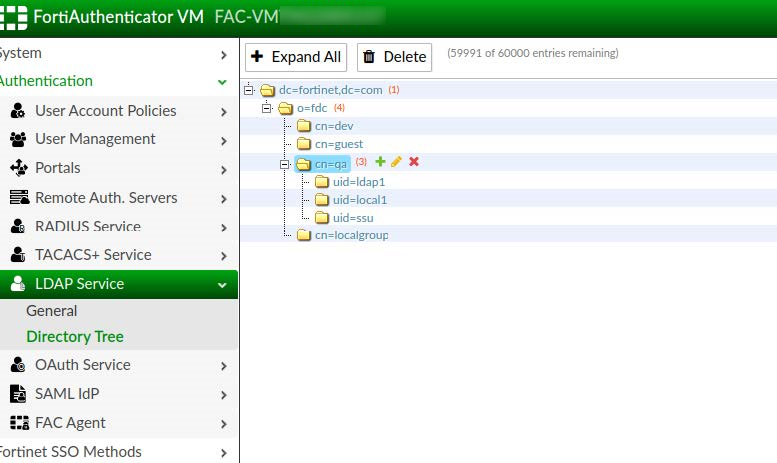The width and height of the screenshot is (777, 463).
Task: Expand the RADIUS Service chevron
Action: click(x=223, y=228)
